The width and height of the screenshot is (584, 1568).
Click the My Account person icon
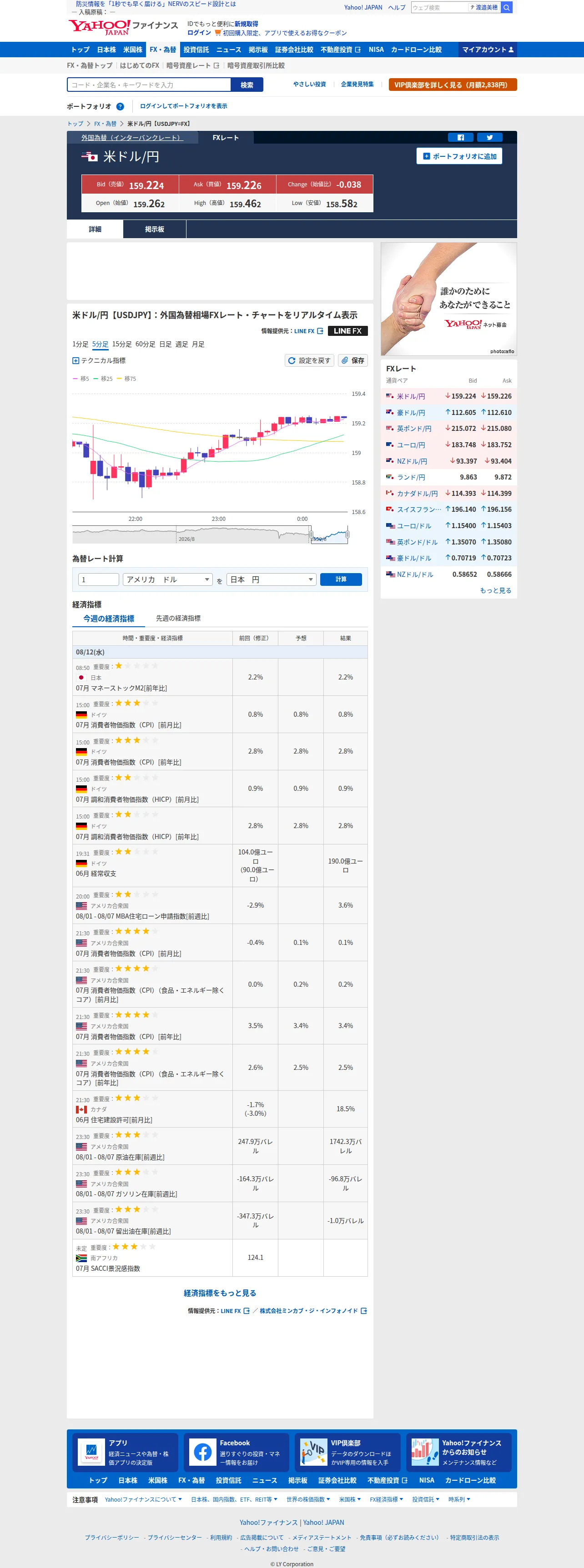click(x=511, y=50)
